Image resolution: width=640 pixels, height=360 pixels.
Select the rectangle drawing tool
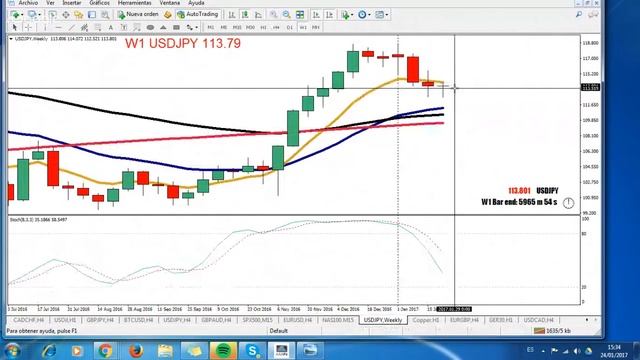coord(176,27)
